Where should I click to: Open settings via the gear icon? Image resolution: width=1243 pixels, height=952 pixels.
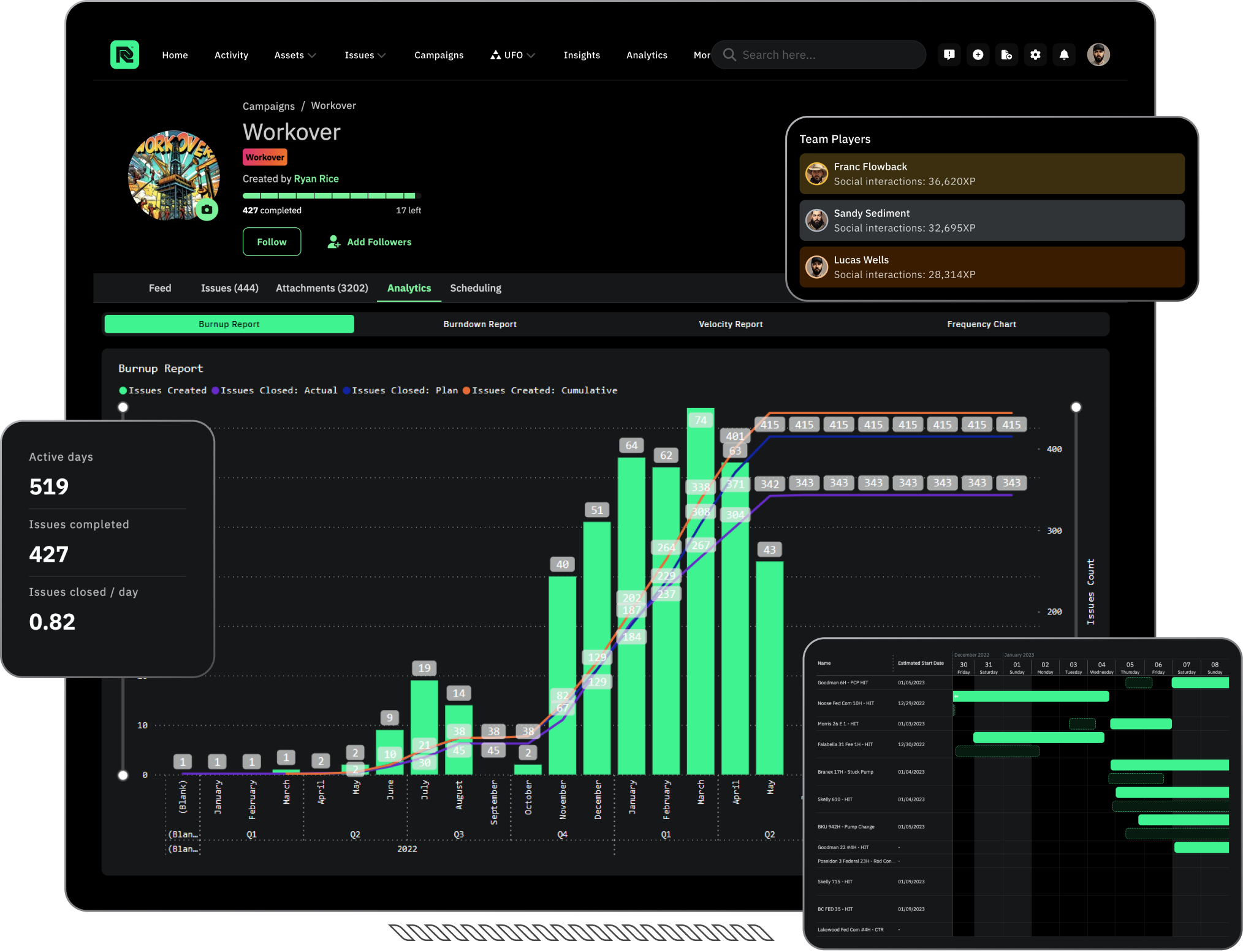pos(1035,55)
